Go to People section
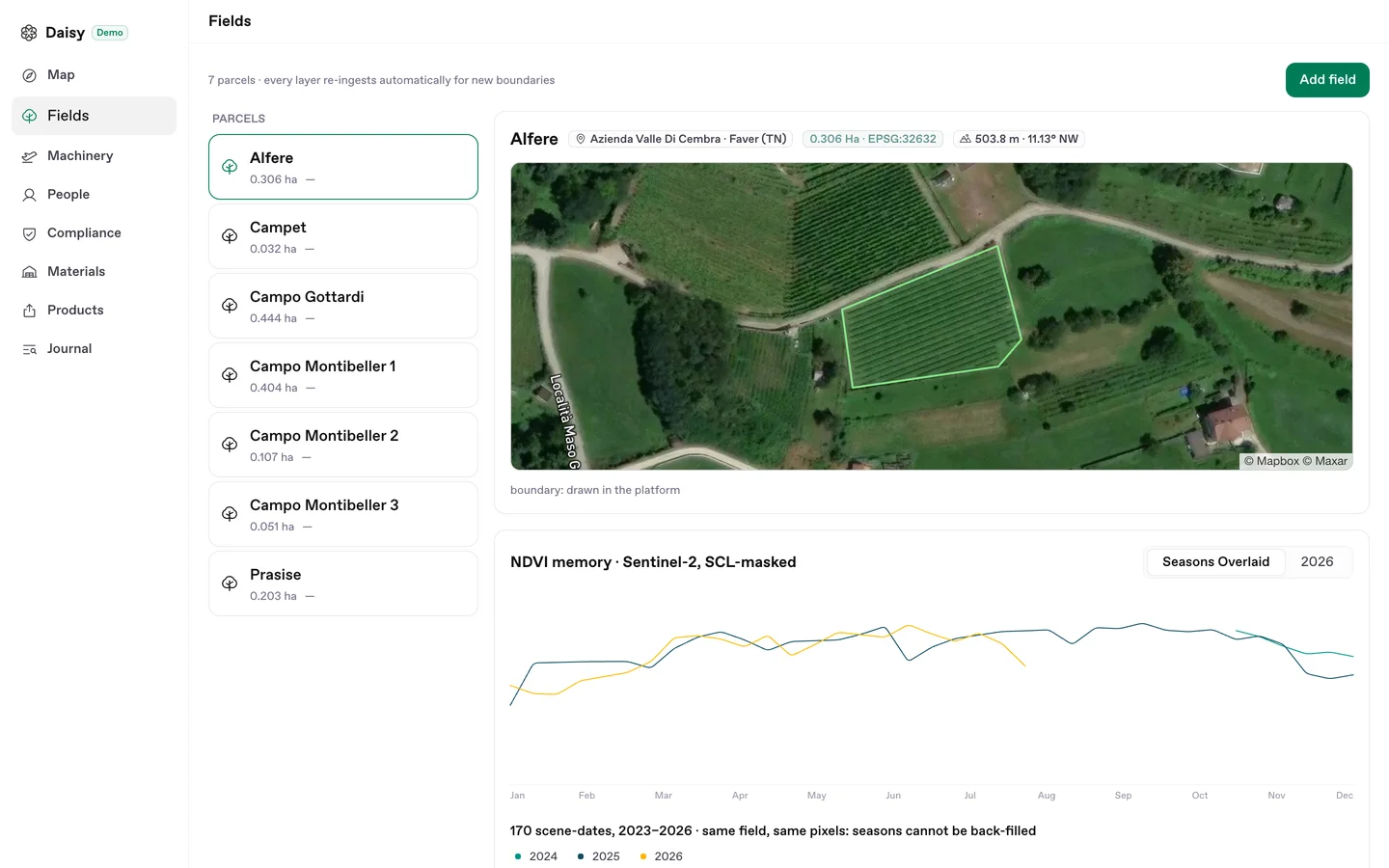The height and width of the screenshot is (868, 1389). [x=94, y=195]
